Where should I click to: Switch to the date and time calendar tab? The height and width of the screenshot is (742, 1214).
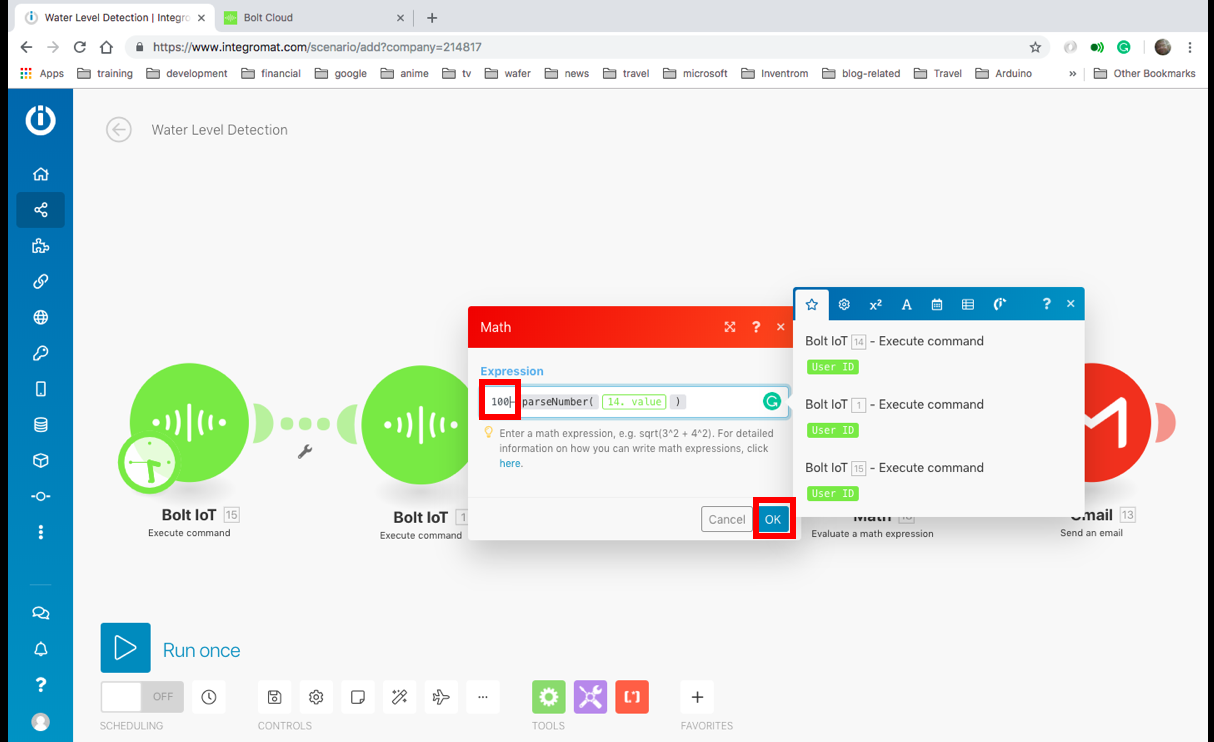pyautogui.click(x=937, y=304)
